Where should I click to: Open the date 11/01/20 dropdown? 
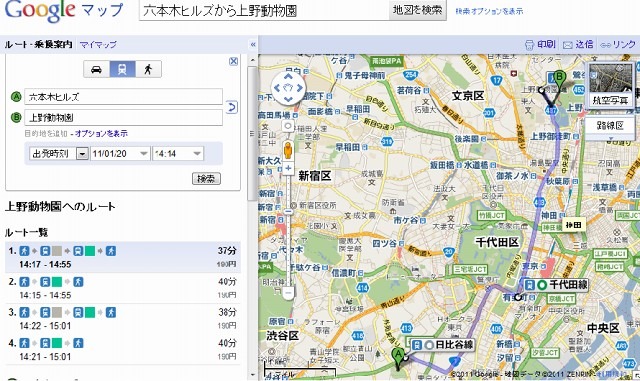(x=120, y=154)
